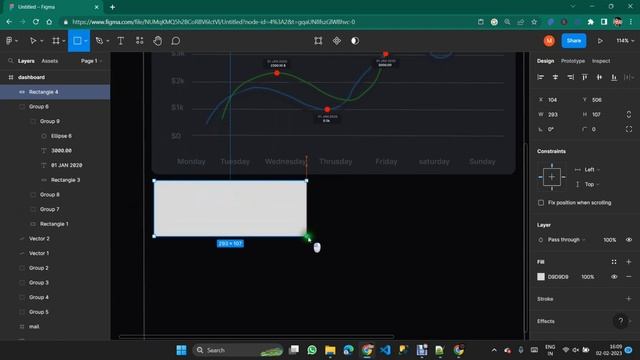This screenshot has width=640, height=360.
Task: Switch to the Design tab
Action: 546,61
